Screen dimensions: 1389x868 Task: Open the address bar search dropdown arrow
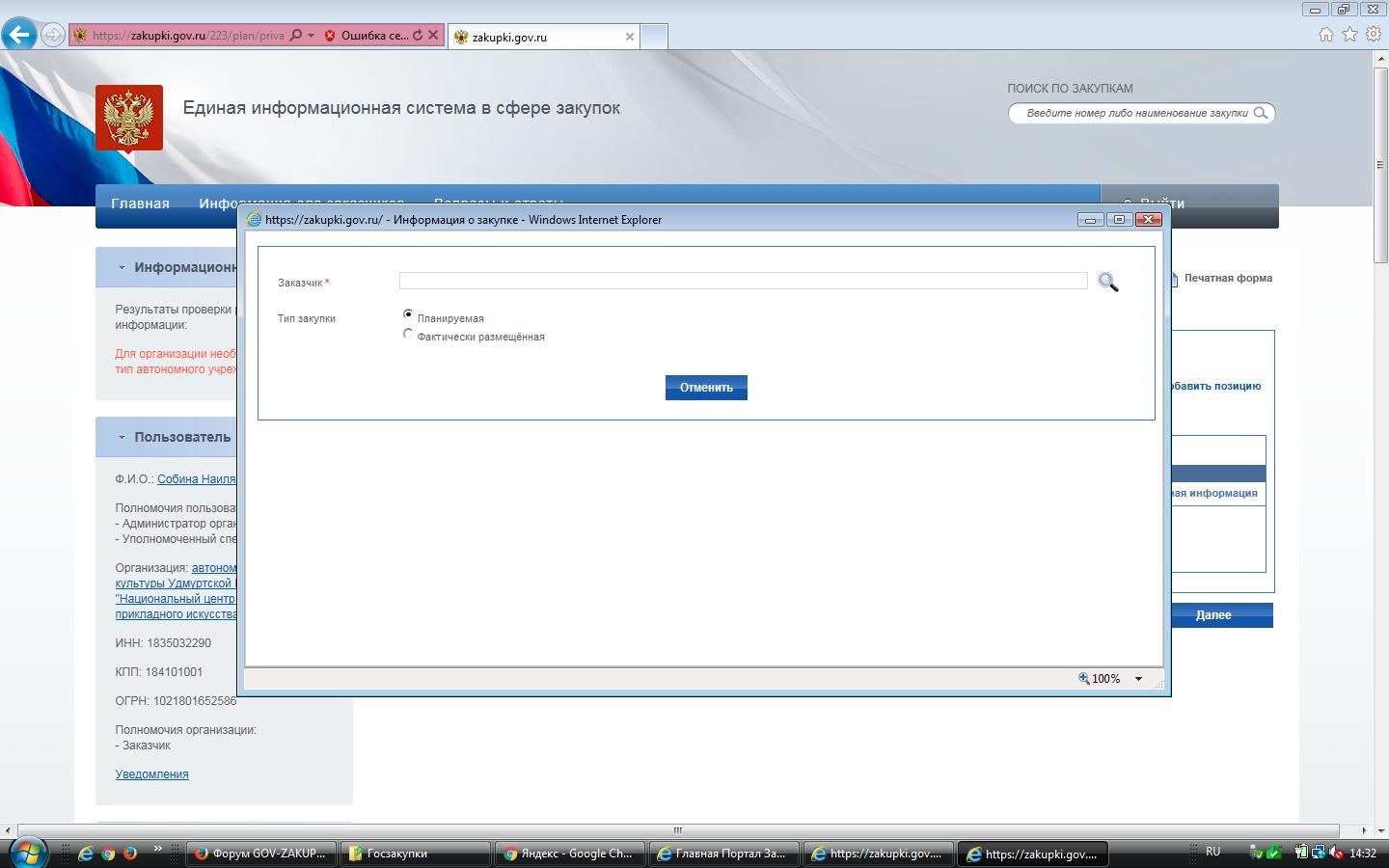point(311,36)
